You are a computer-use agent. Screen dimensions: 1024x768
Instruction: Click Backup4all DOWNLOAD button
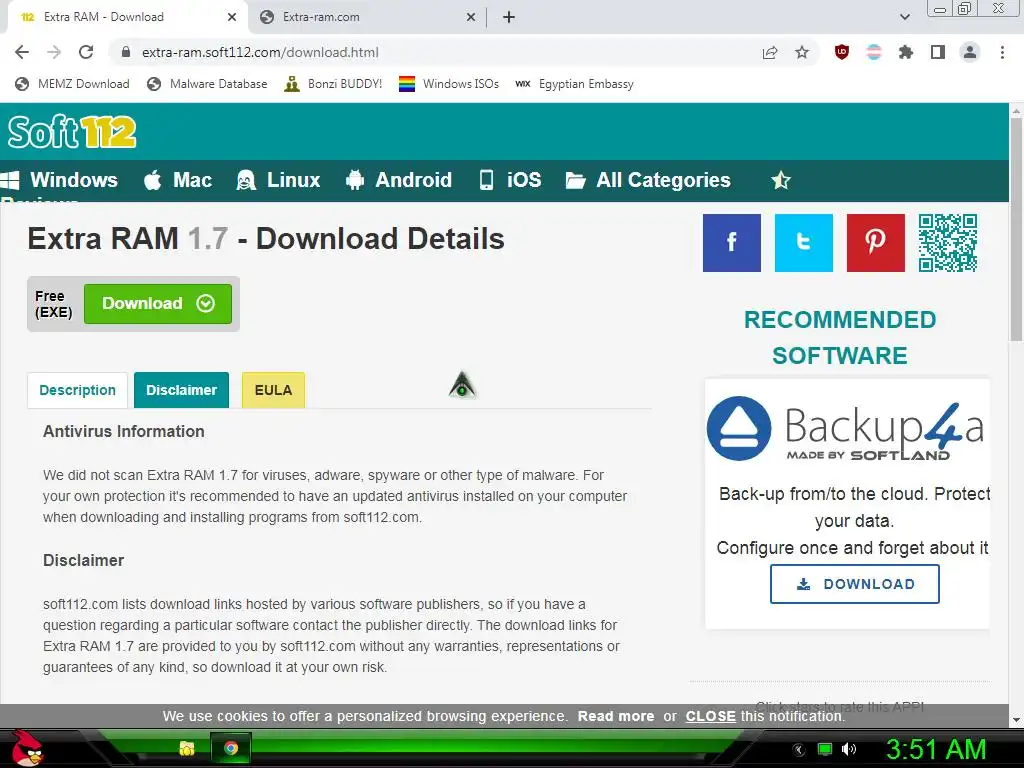[855, 584]
